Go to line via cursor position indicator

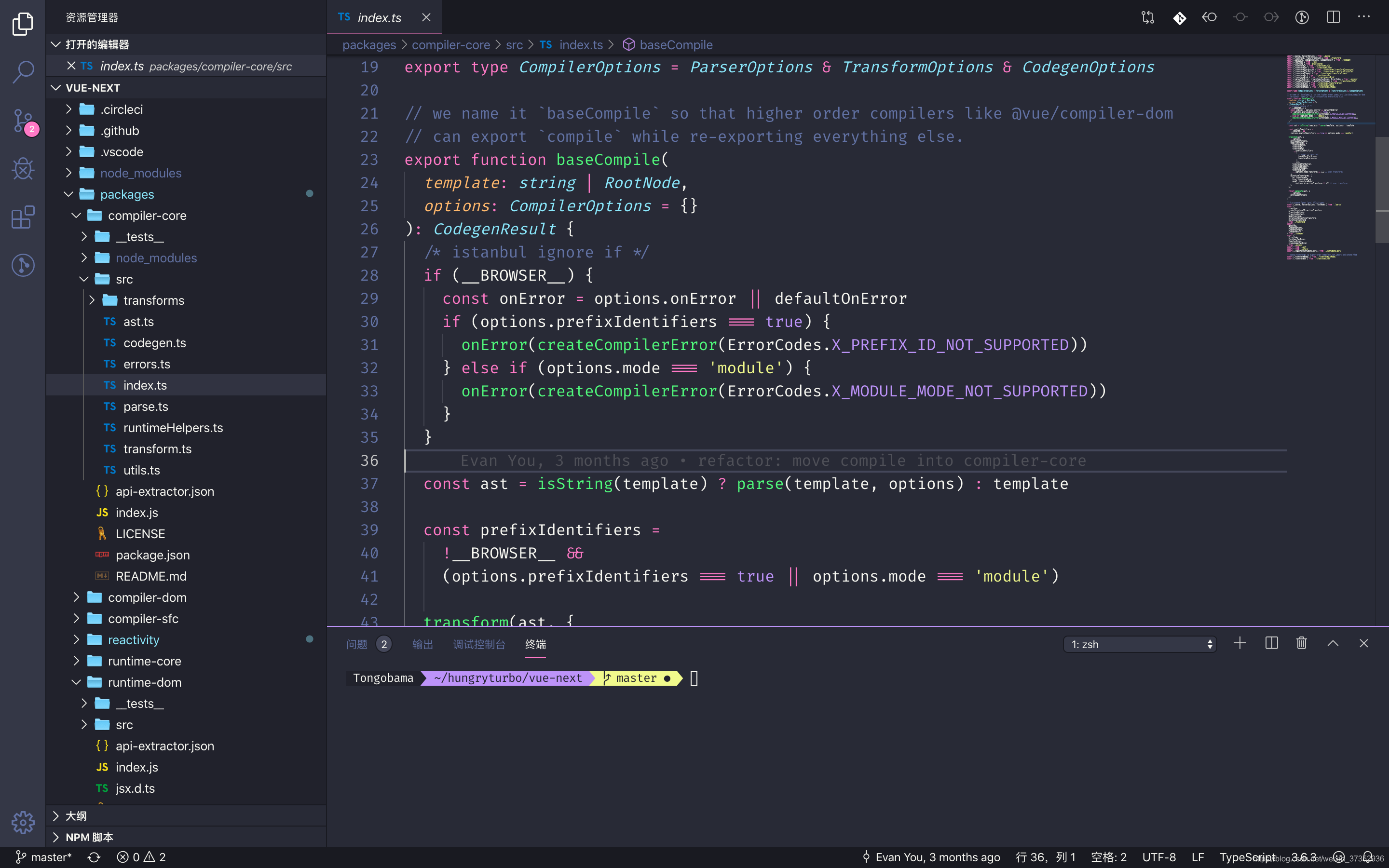tap(1045, 857)
